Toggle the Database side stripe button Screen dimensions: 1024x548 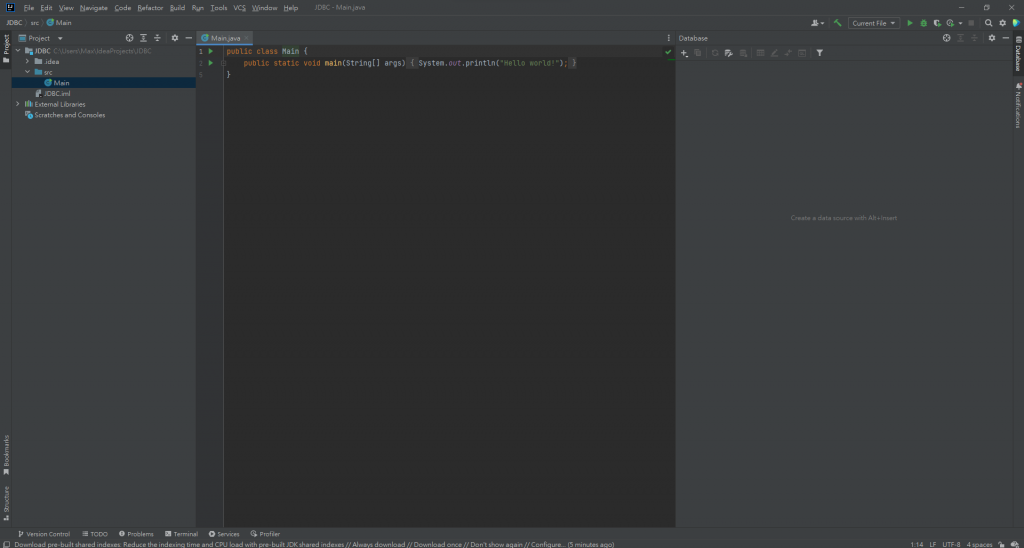click(1018, 54)
